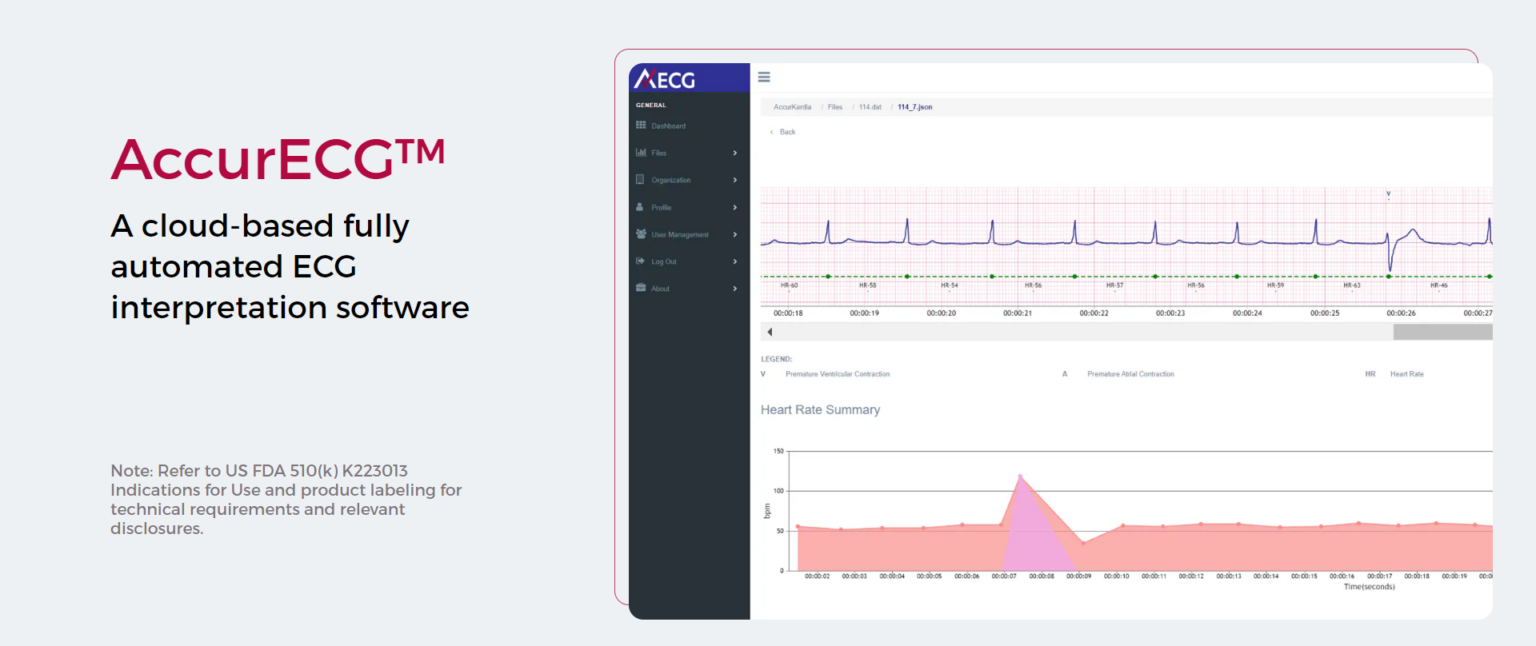Click the Back button above the ECG
The image size is (1536, 646).
click(x=781, y=131)
